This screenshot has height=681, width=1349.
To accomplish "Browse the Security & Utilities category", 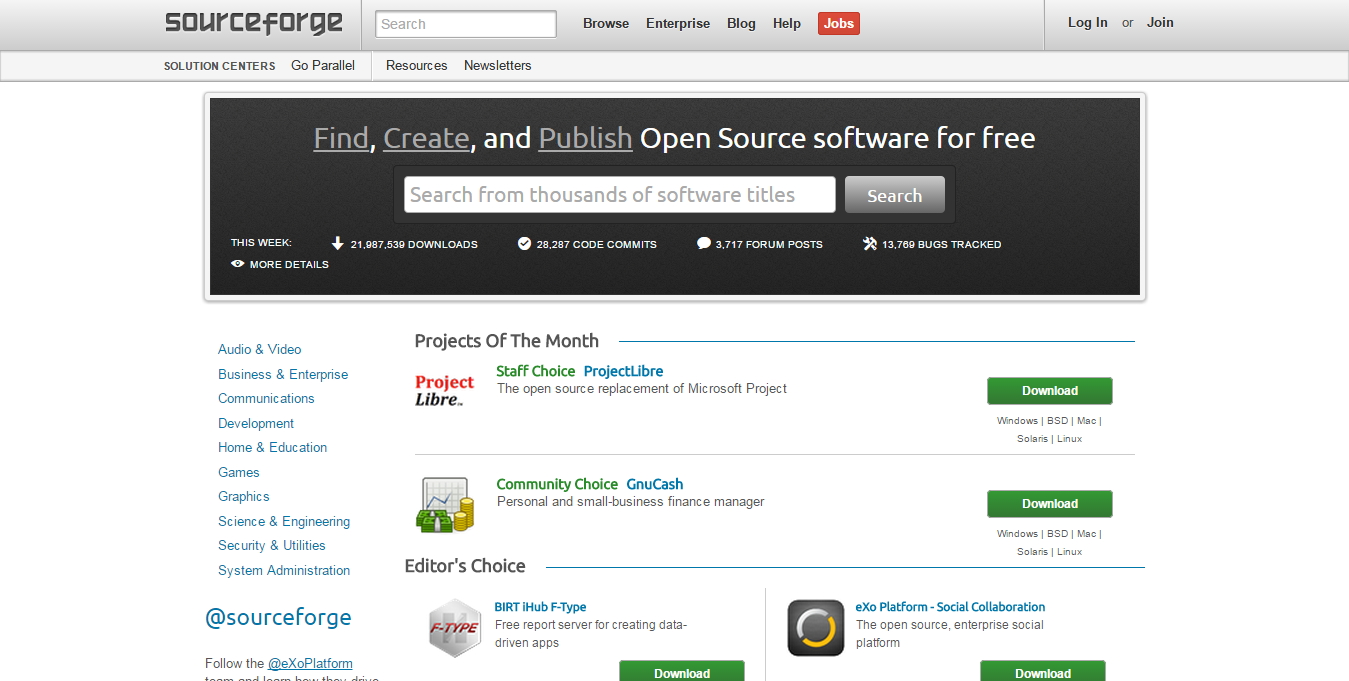I will click(272, 546).
